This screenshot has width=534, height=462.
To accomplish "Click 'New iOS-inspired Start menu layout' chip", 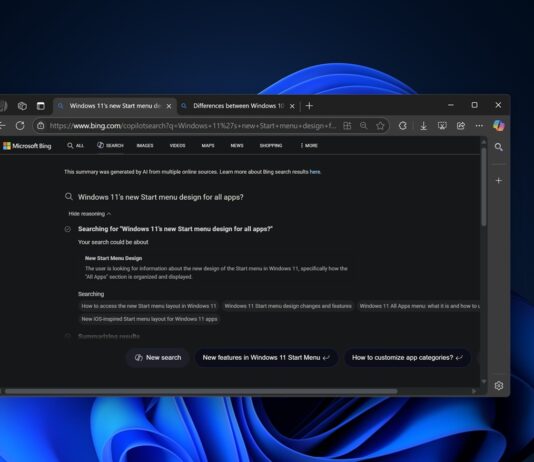I will point(149,319).
